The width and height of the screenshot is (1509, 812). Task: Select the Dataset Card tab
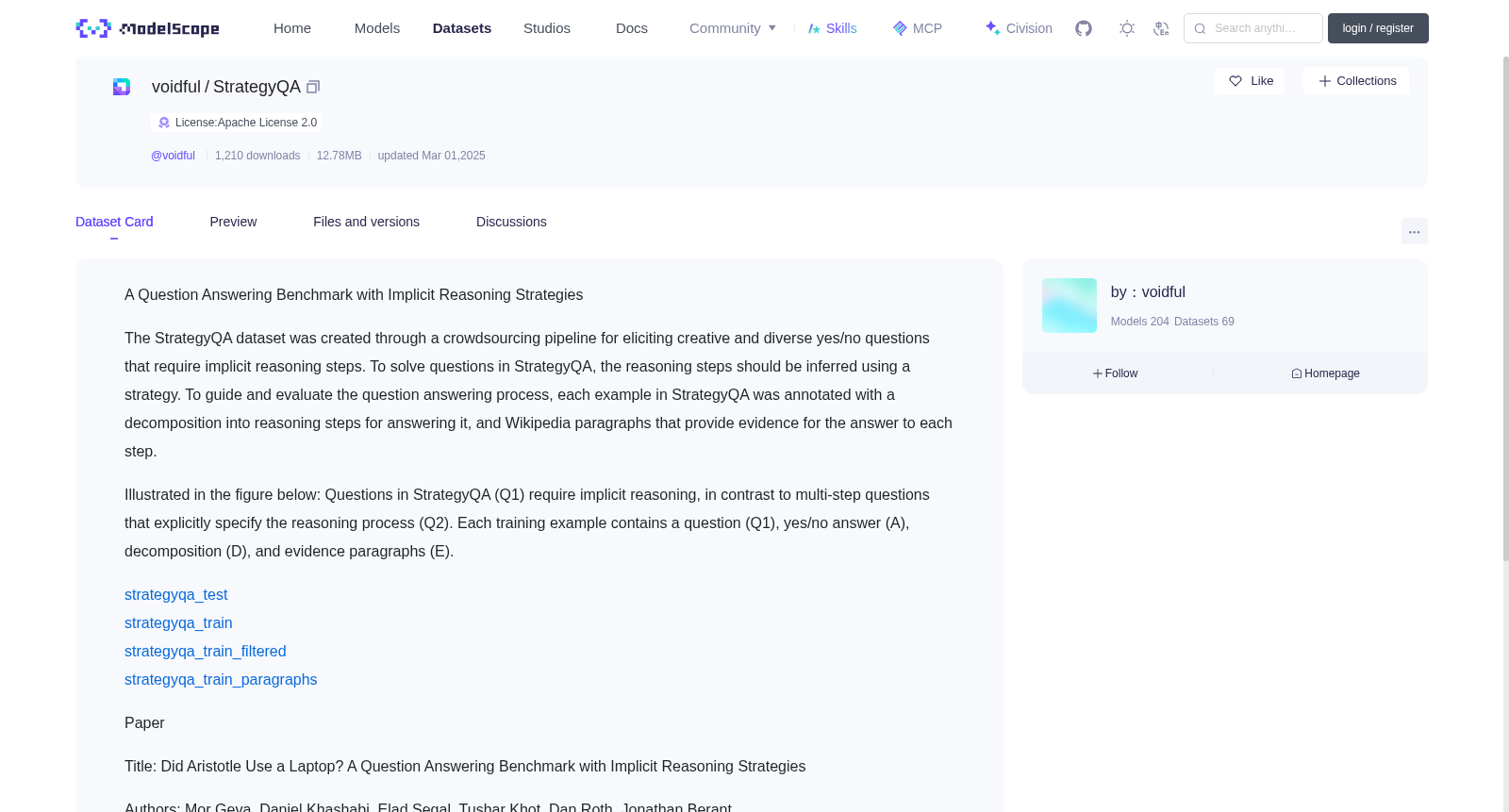click(114, 222)
